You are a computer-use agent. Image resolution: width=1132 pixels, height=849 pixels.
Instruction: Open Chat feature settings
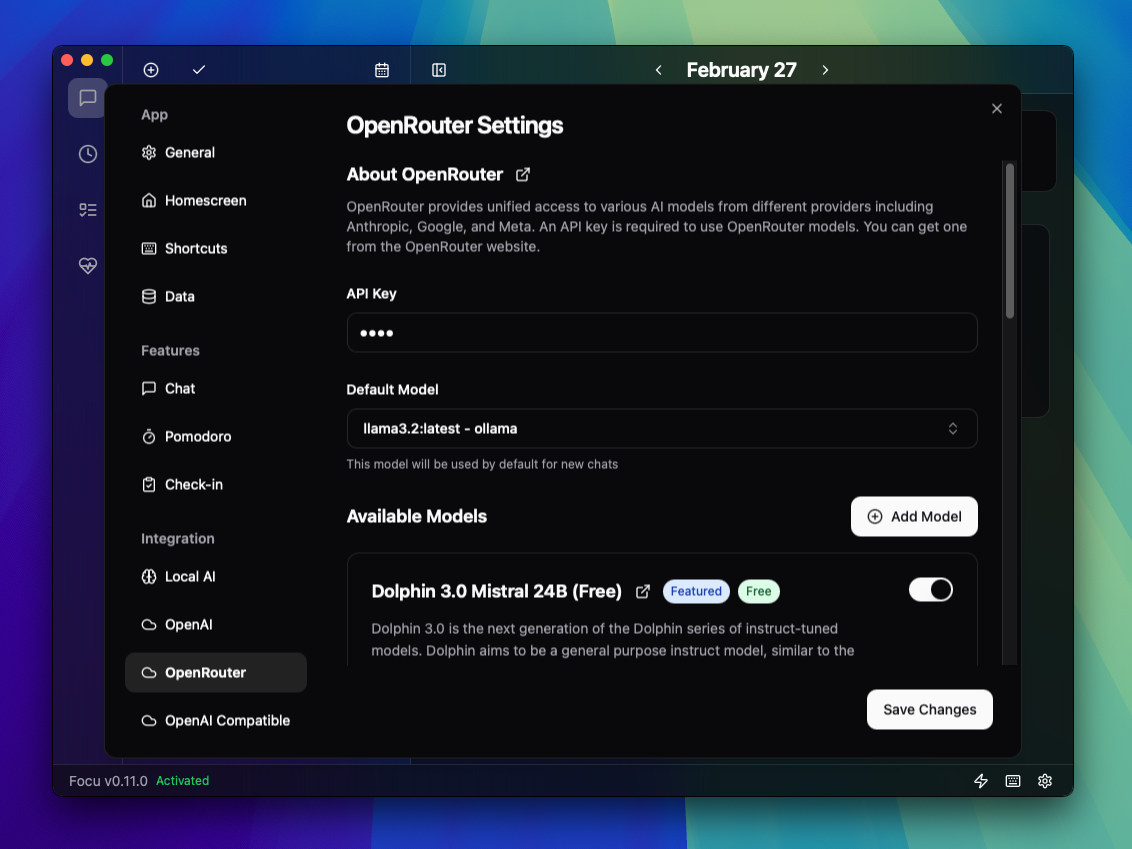pos(216,388)
